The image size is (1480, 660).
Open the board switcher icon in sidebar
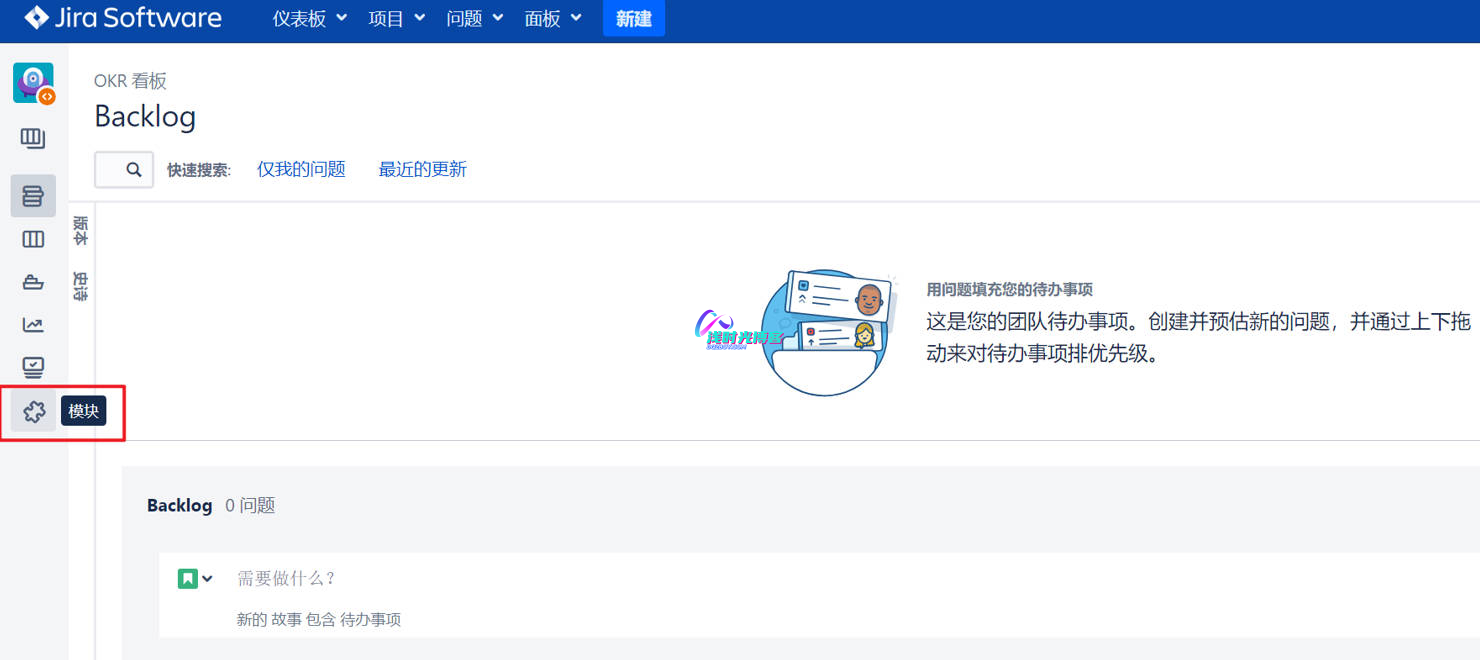click(33, 138)
